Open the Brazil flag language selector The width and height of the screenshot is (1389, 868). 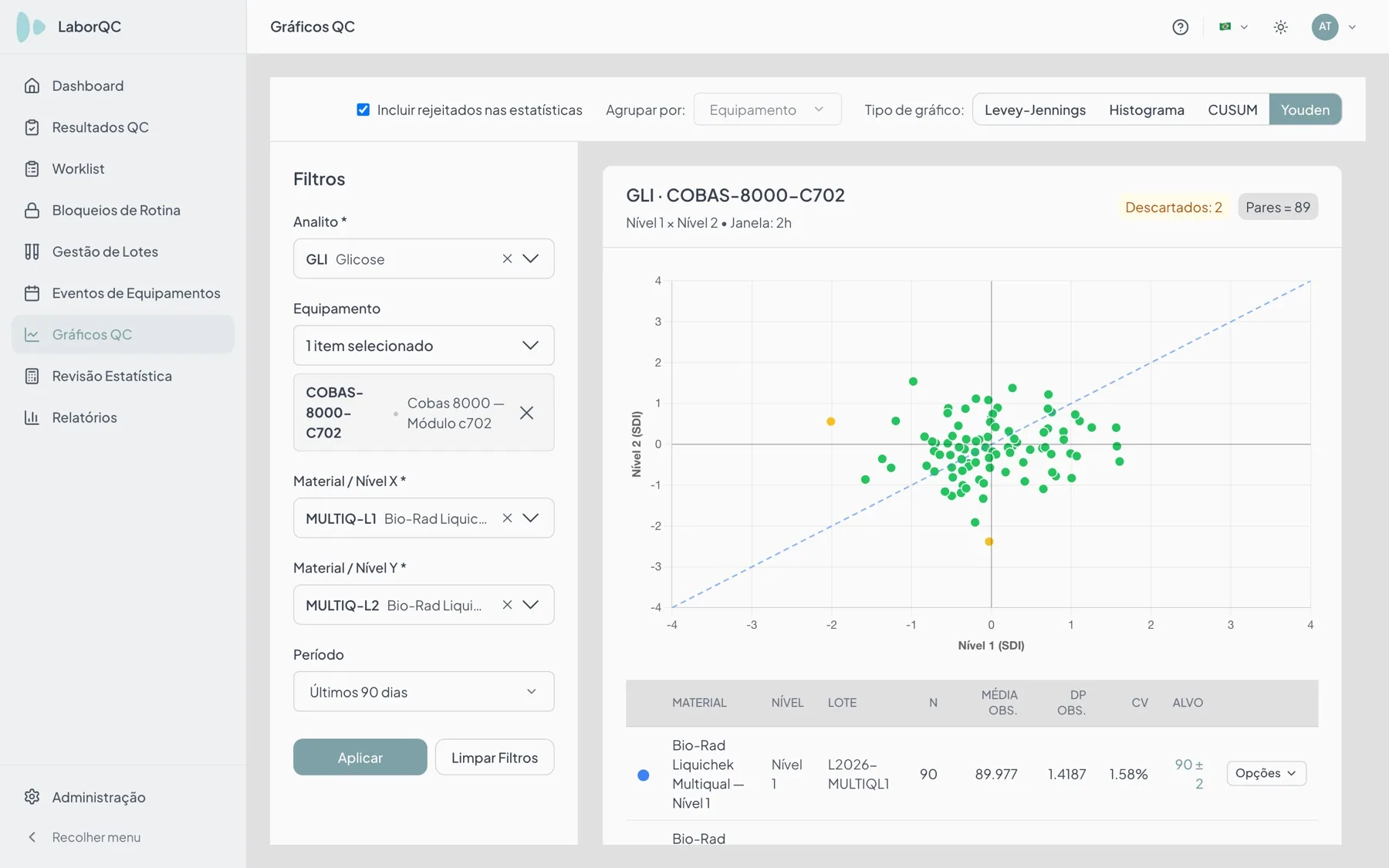click(x=1233, y=27)
